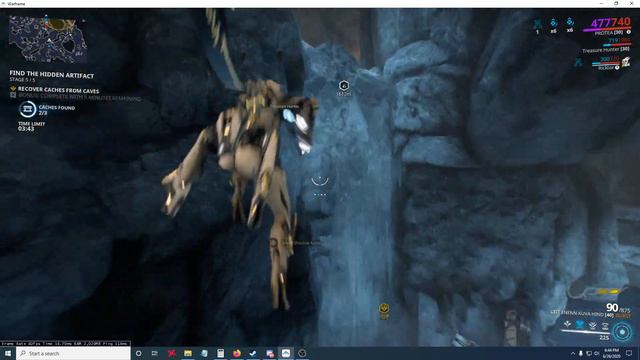Click the third ability icon in the HUD
This screenshot has width=640, height=360.
click(x=593, y=325)
